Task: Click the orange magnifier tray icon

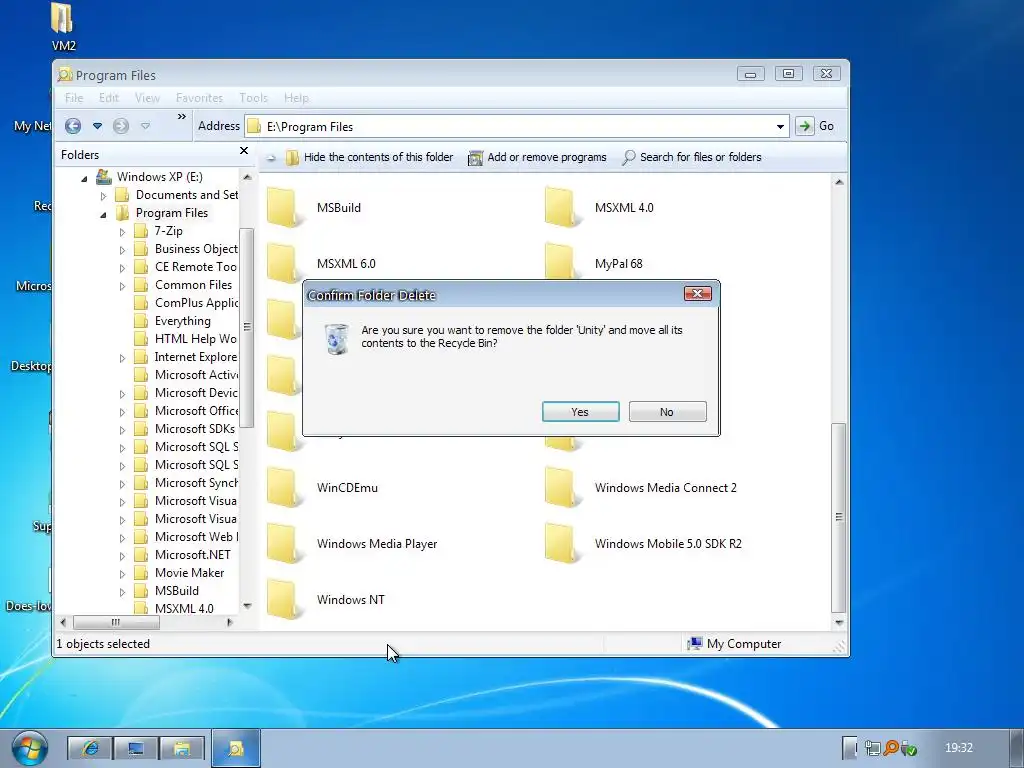Action: 890,748
